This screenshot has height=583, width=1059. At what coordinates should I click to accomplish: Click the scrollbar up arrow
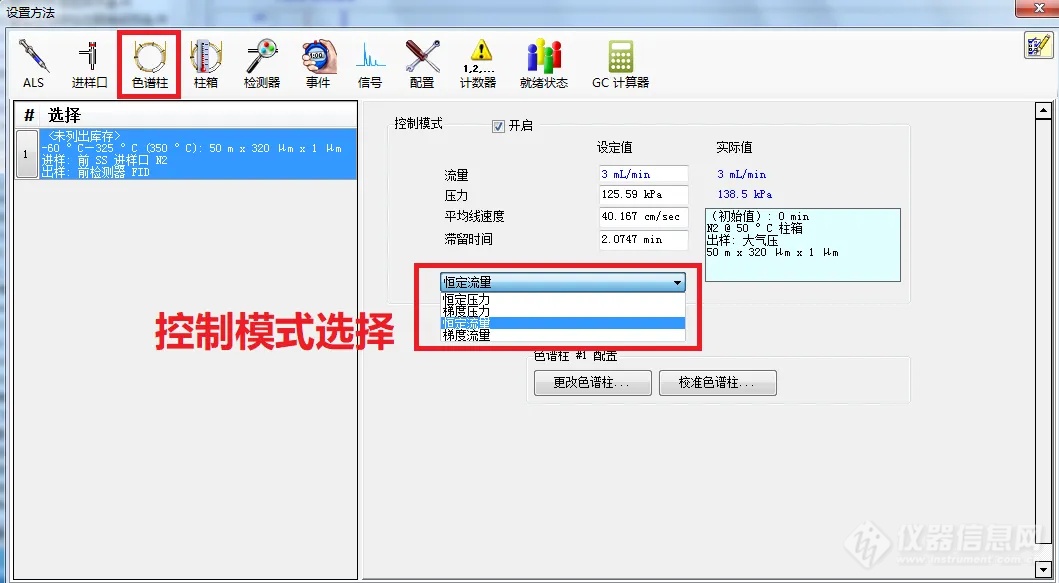(1043, 110)
